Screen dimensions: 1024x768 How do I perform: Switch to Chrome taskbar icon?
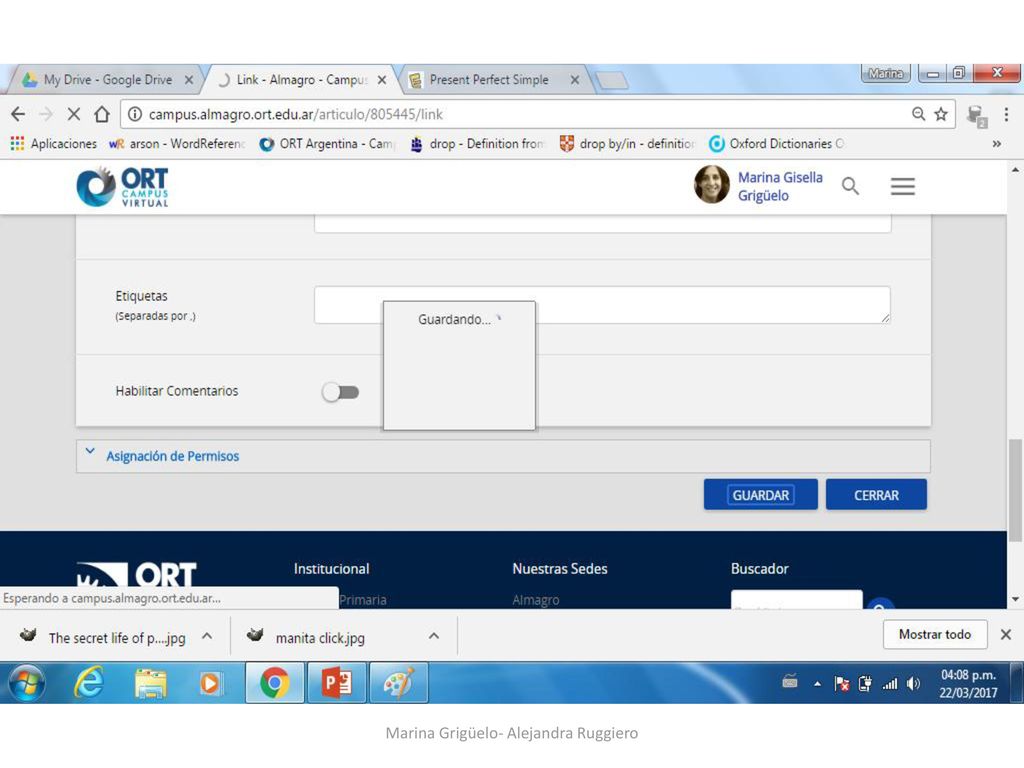click(274, 683)
